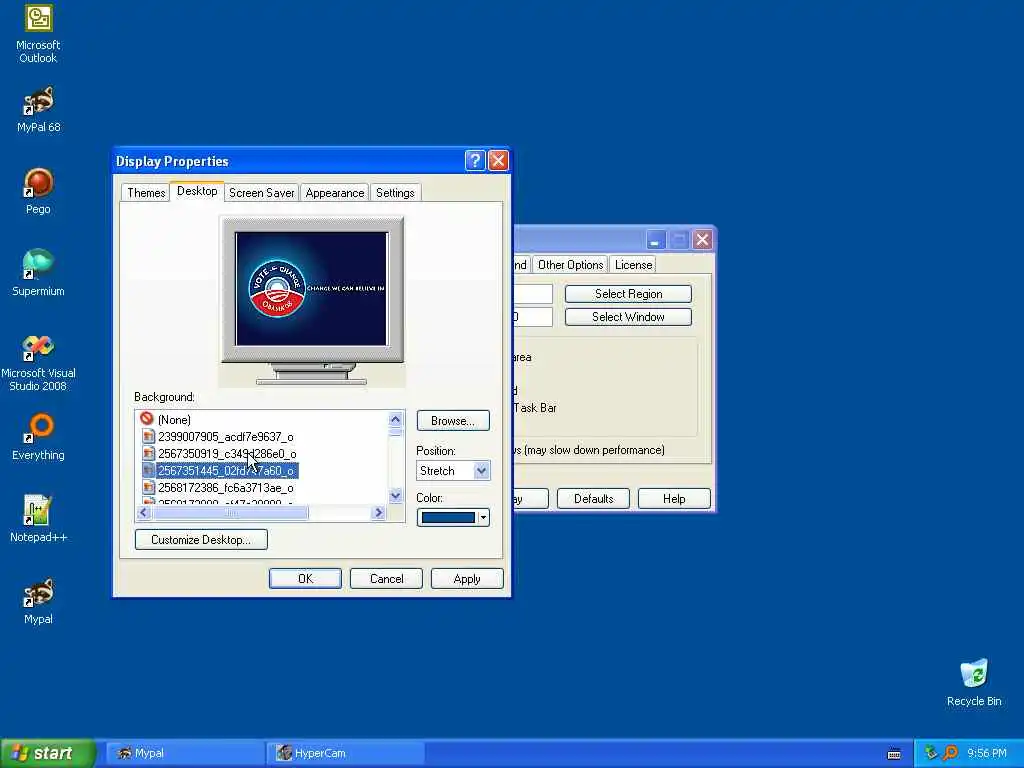
Task: Click the Display Properties help question-mark icon
Action: click(475, 161)
